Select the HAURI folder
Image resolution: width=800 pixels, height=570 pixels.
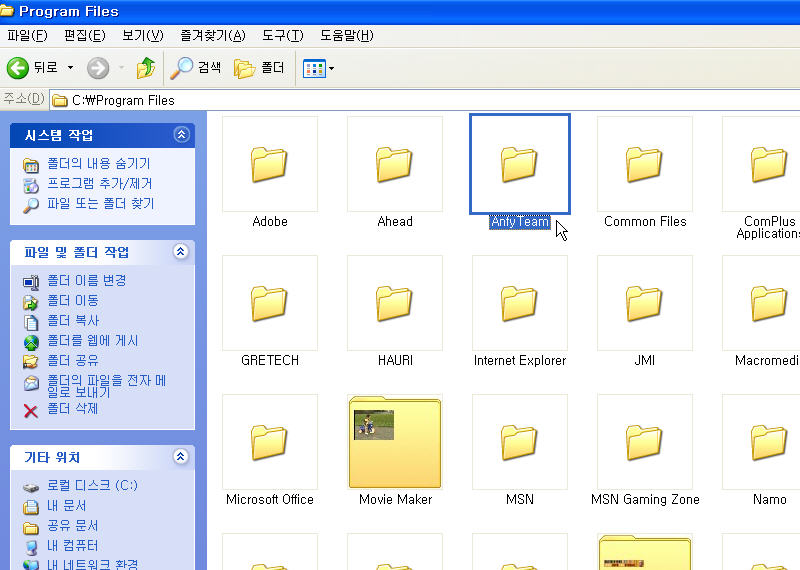pyautogui.click(x=395, y=303)
